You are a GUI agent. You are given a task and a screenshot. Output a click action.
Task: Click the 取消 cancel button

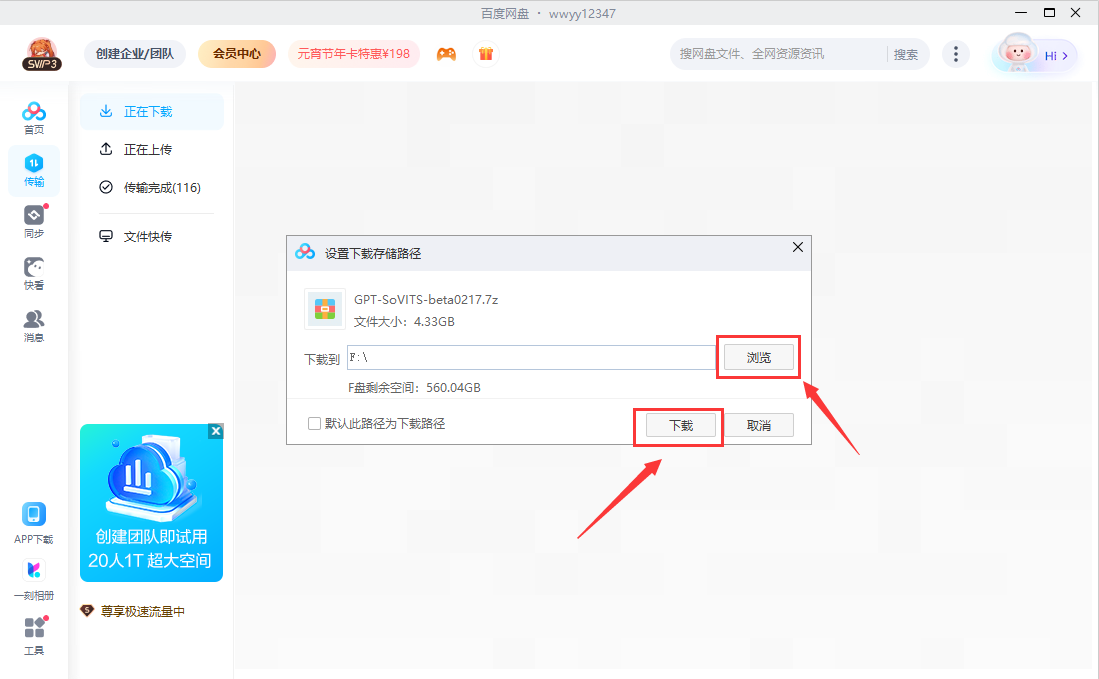[758, 425]
